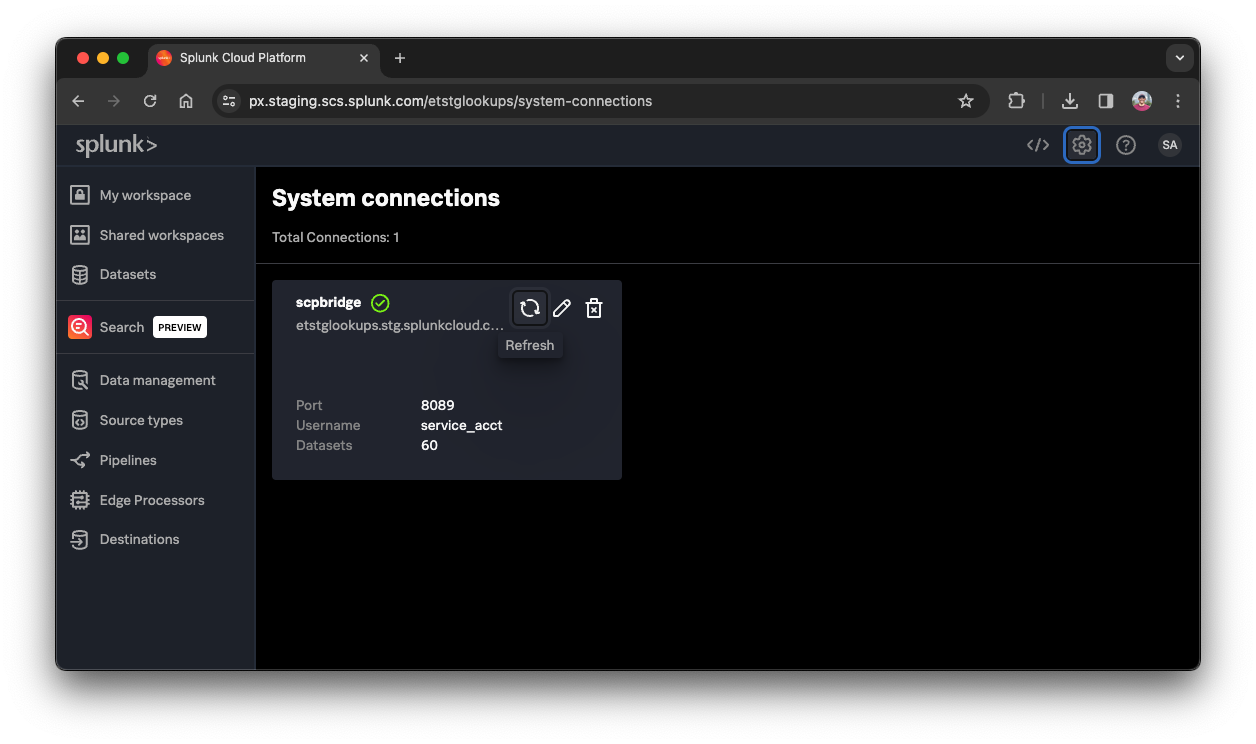The image size is (1256, 744).
Task: Click the Refresh connection icon on scpbridge
Action: (x=530, y=308)
